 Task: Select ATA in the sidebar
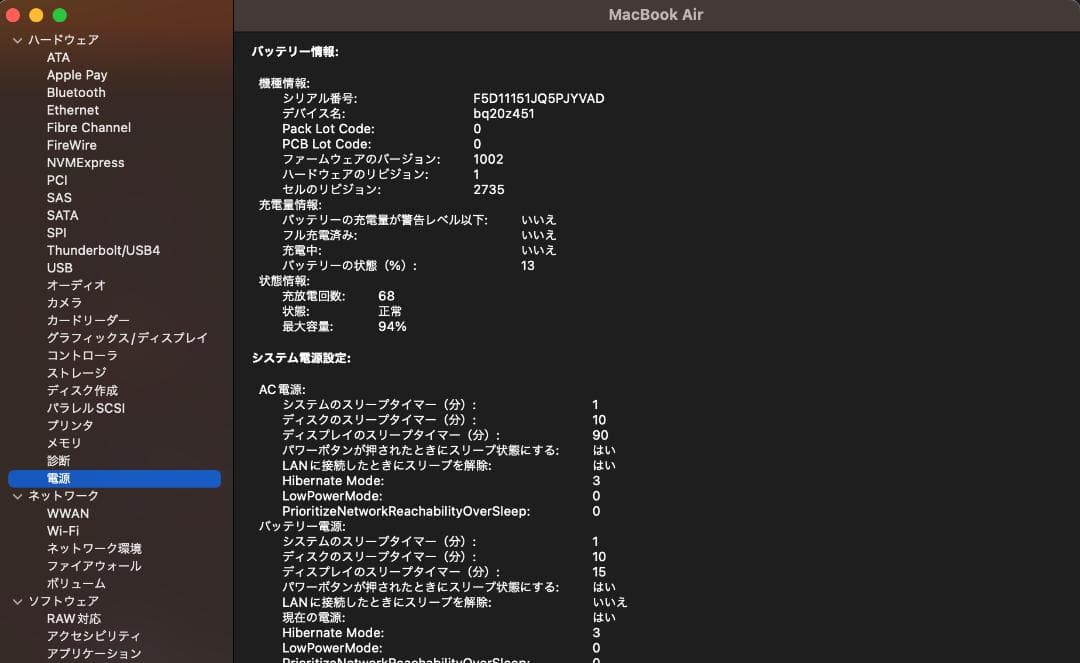(59, 57)
